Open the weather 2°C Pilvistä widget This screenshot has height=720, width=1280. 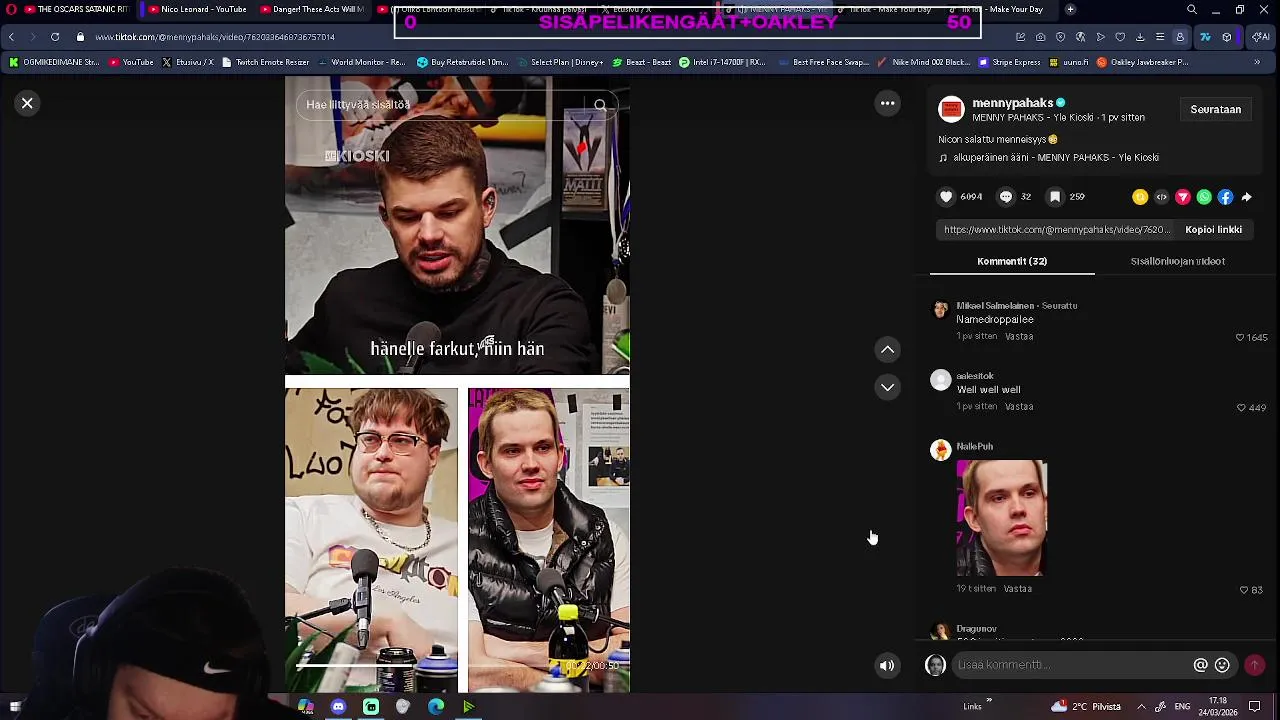tap(1086, 707)
